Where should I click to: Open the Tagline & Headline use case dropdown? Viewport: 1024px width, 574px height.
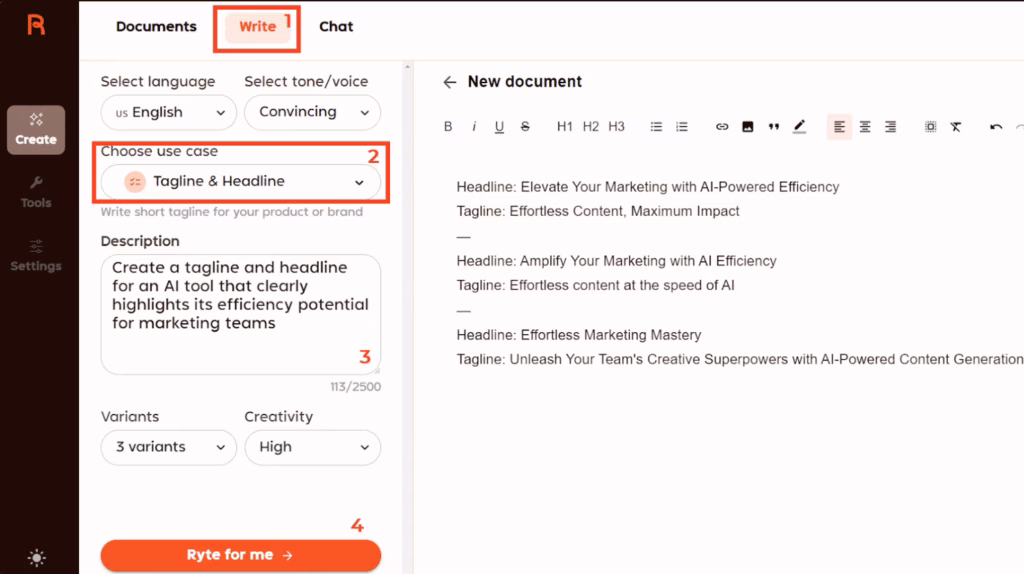(x=241, y=182)
